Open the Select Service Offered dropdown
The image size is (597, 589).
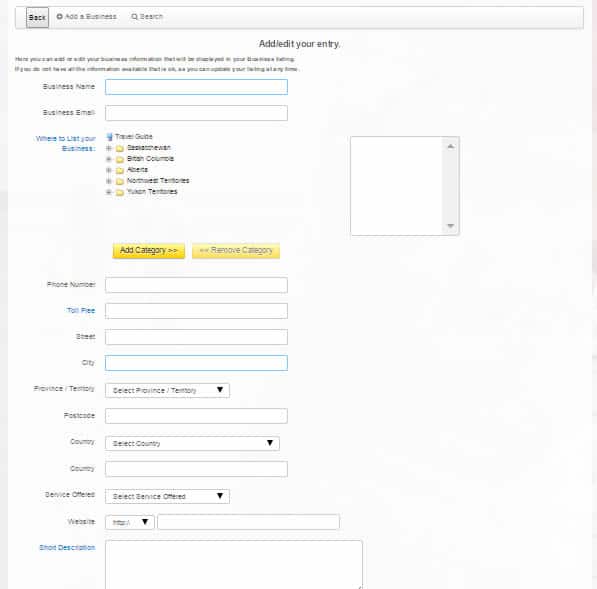pos(168,496)
